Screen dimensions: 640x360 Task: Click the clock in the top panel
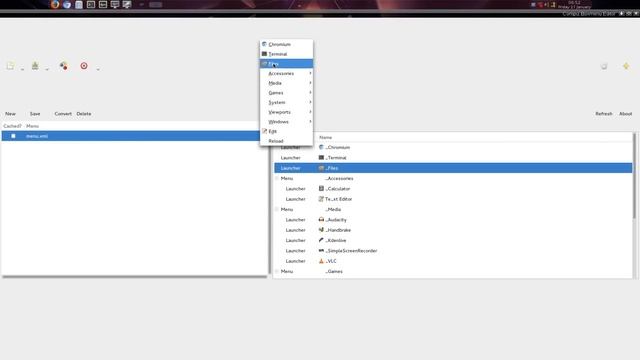(x=574, y=5)
